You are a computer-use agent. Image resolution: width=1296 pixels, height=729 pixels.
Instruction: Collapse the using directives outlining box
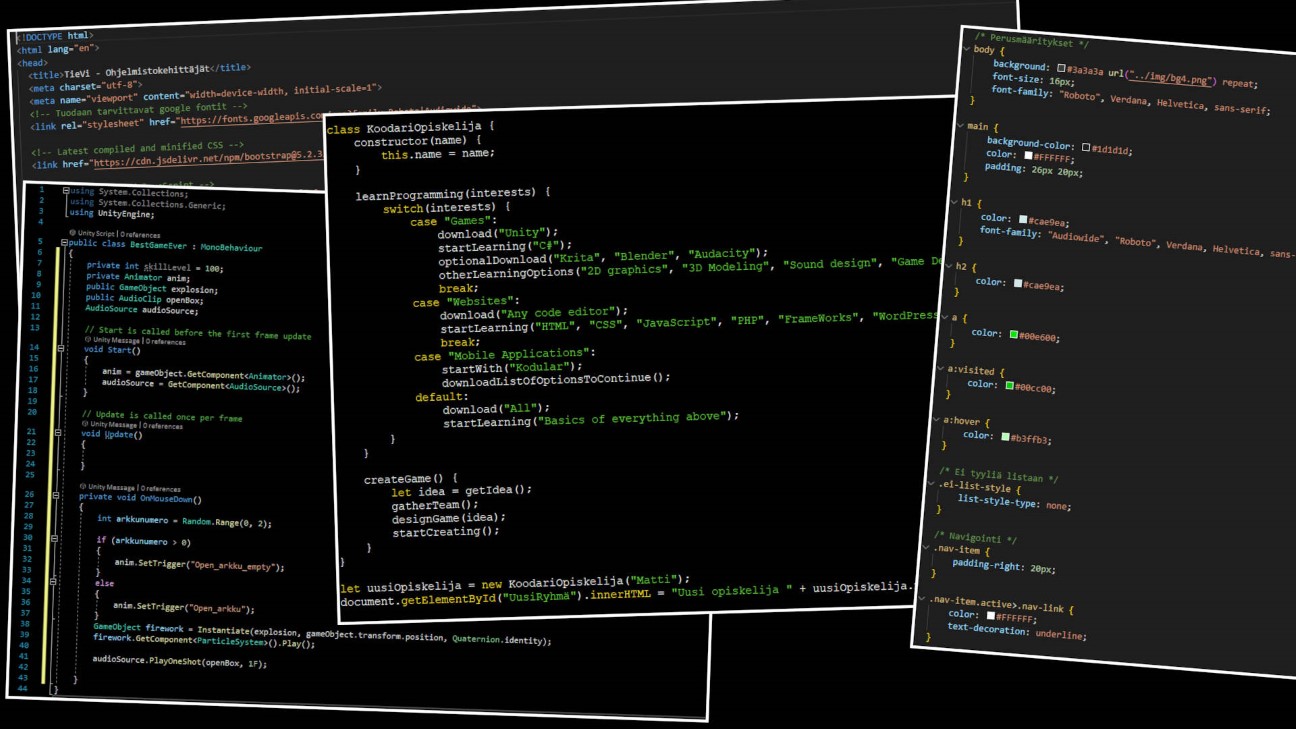click(x=66, y=191)
